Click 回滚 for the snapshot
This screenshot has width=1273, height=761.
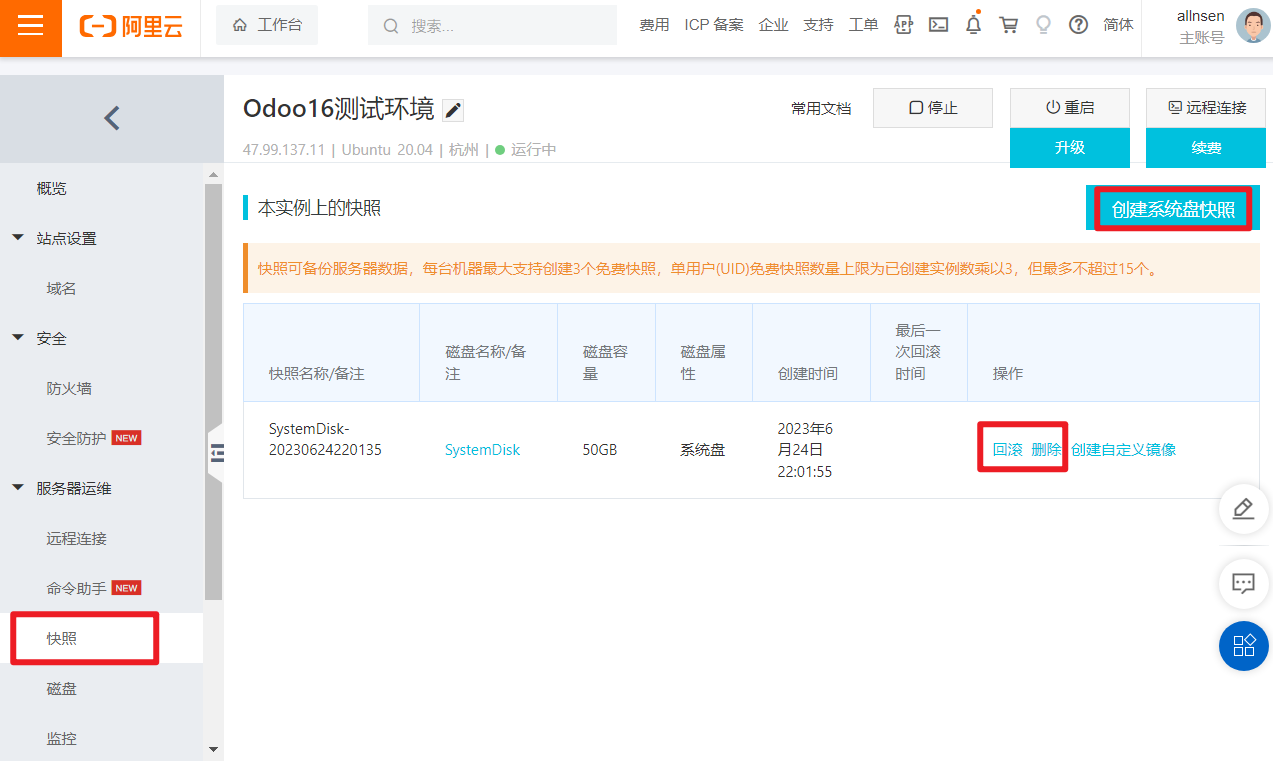(x=1007, y=449)
